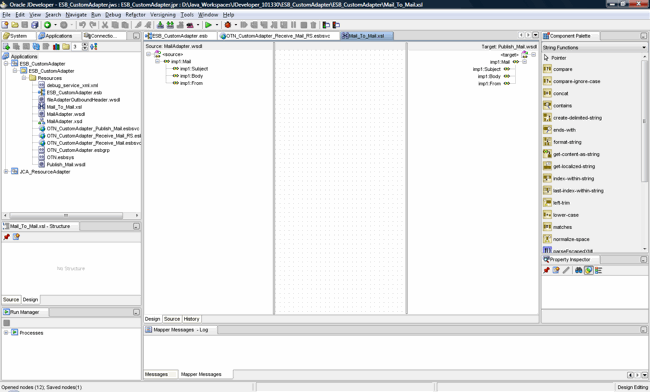The width and height of the screenshot is (650, 392).
Task: Select the left-trim function icon
Action: (x=547, y=203)
